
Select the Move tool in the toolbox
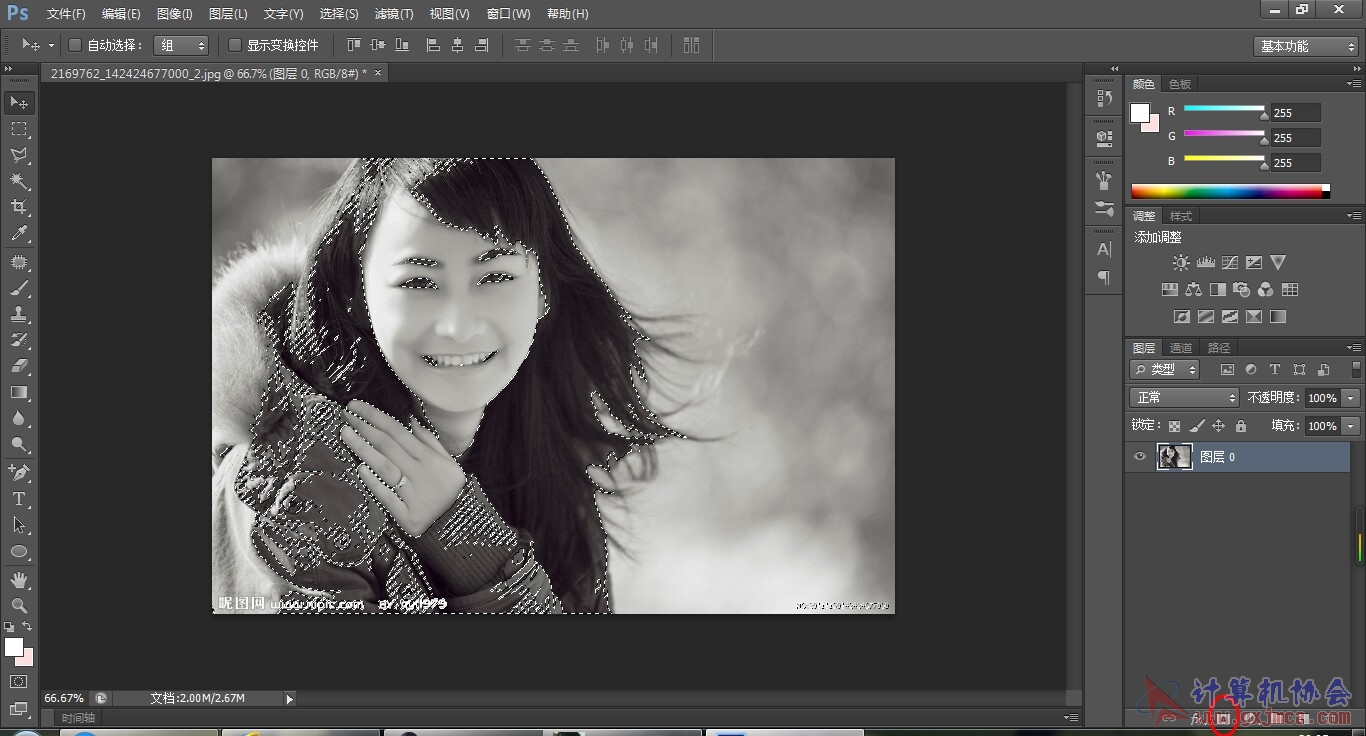point(19,102)
